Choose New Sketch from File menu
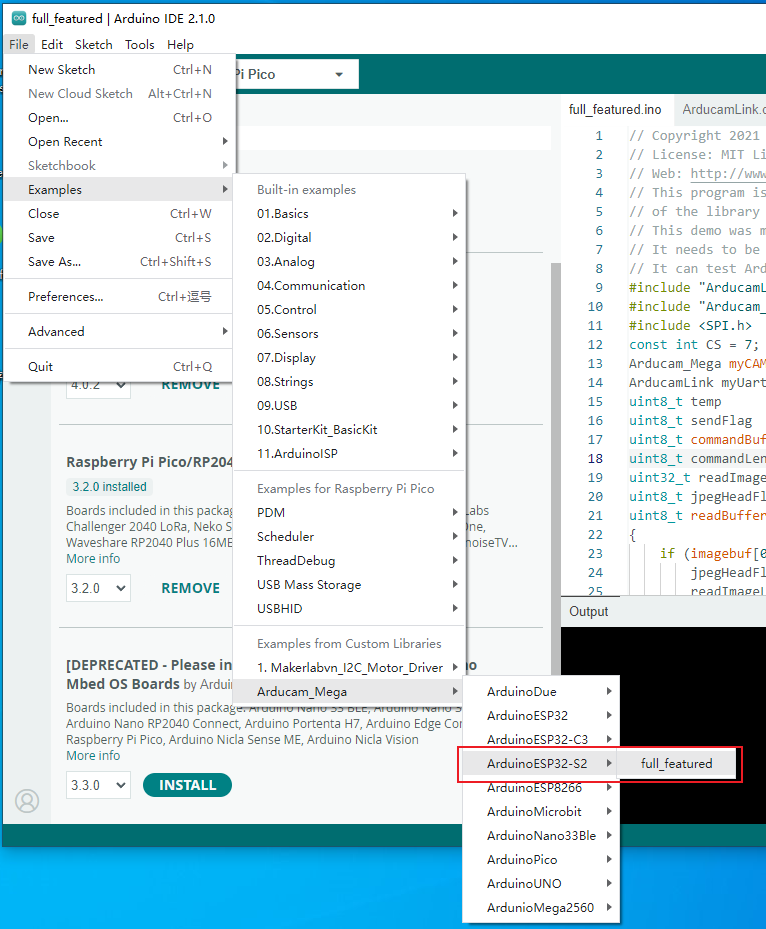This screenshot has height=929, width=766. coord(120,70)
